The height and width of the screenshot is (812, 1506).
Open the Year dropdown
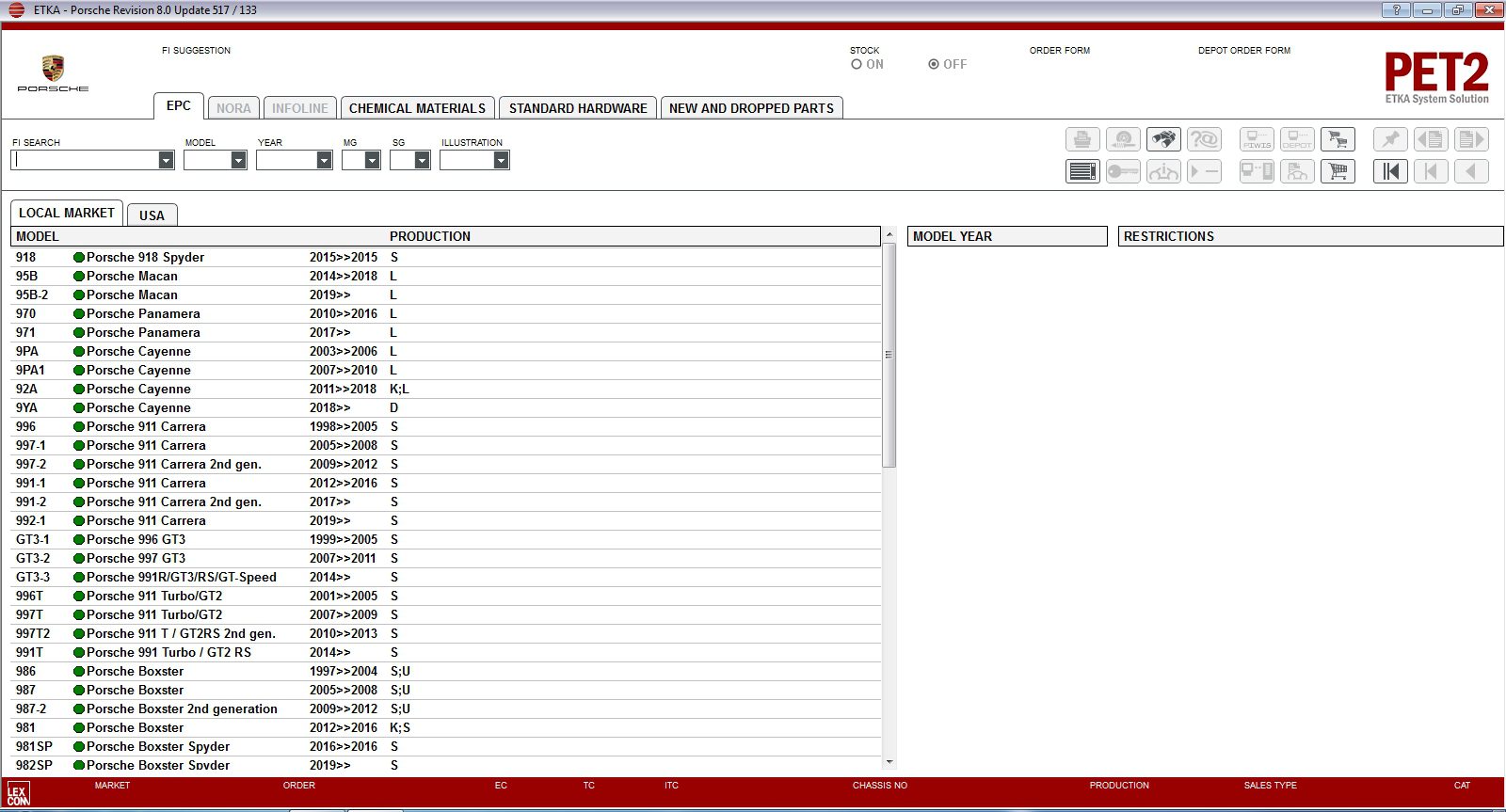(x=324, y=160)
